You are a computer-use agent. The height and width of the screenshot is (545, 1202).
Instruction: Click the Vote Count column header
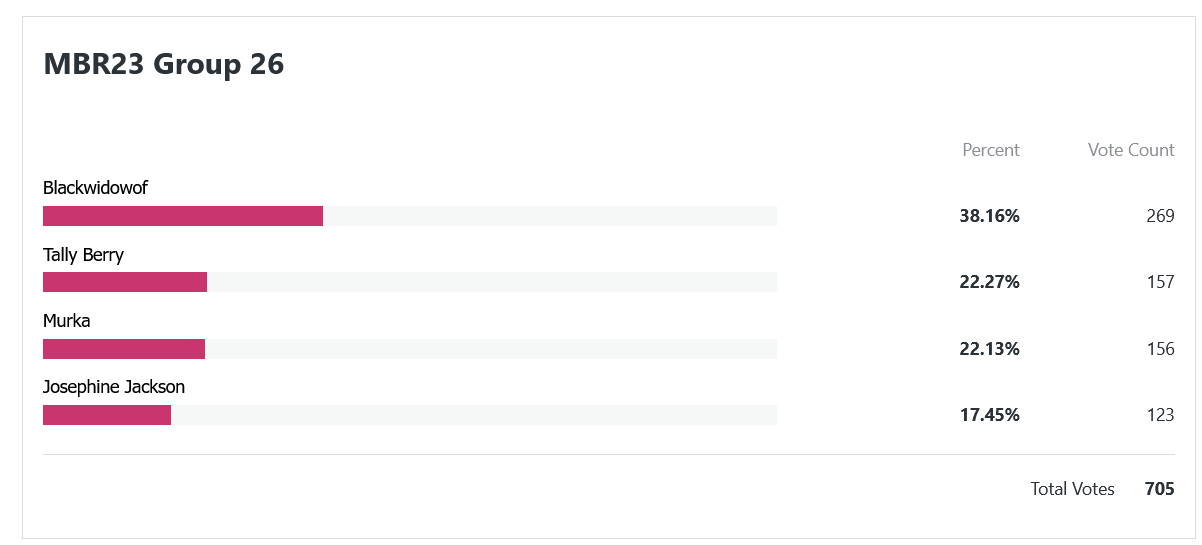[1131, 150]
